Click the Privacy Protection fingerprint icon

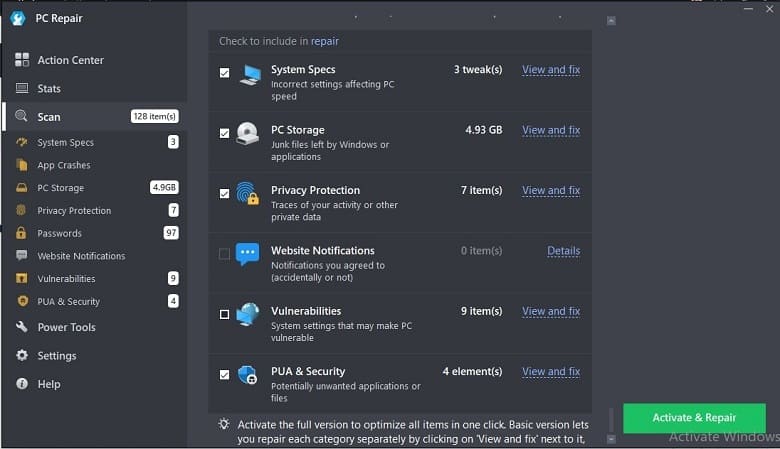tap(247, 193)
